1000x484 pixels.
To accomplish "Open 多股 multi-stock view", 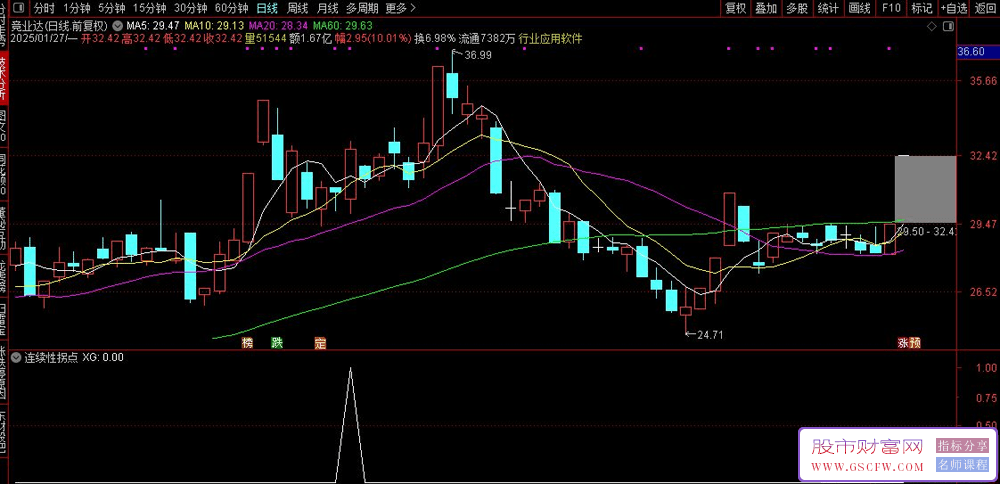I will [797, 8].
